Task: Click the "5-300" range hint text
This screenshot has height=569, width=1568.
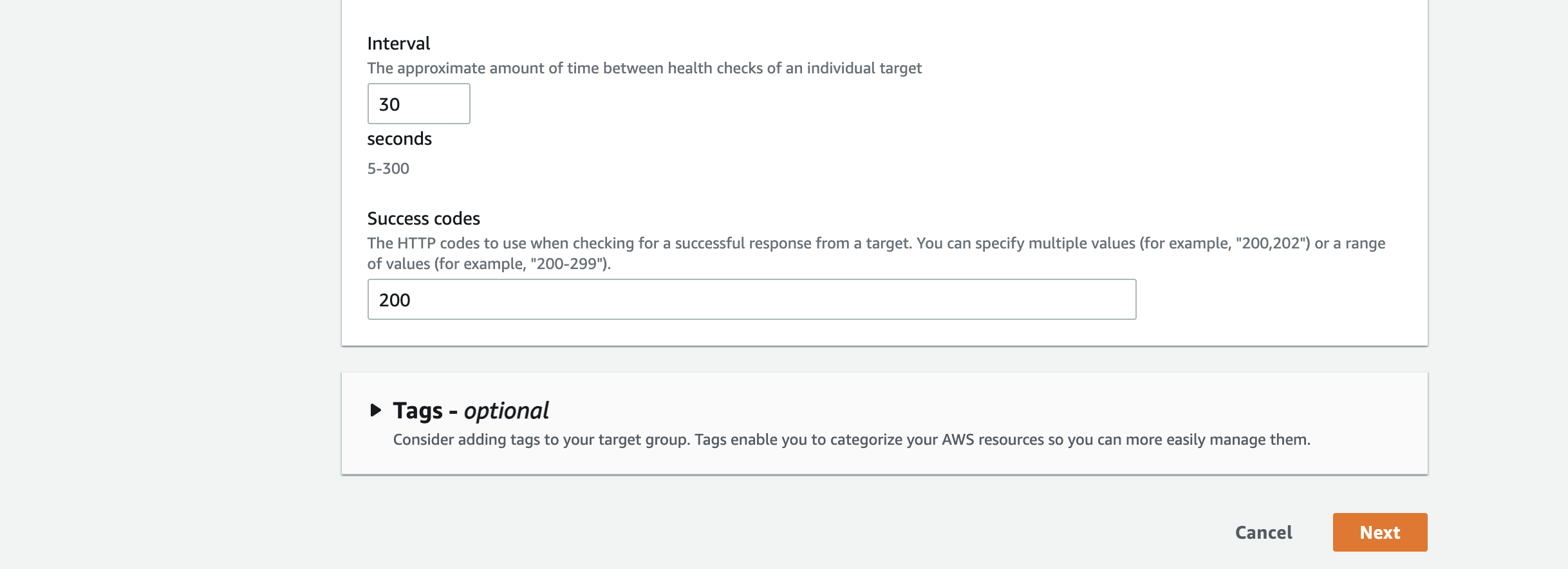Action: (388, 169)
